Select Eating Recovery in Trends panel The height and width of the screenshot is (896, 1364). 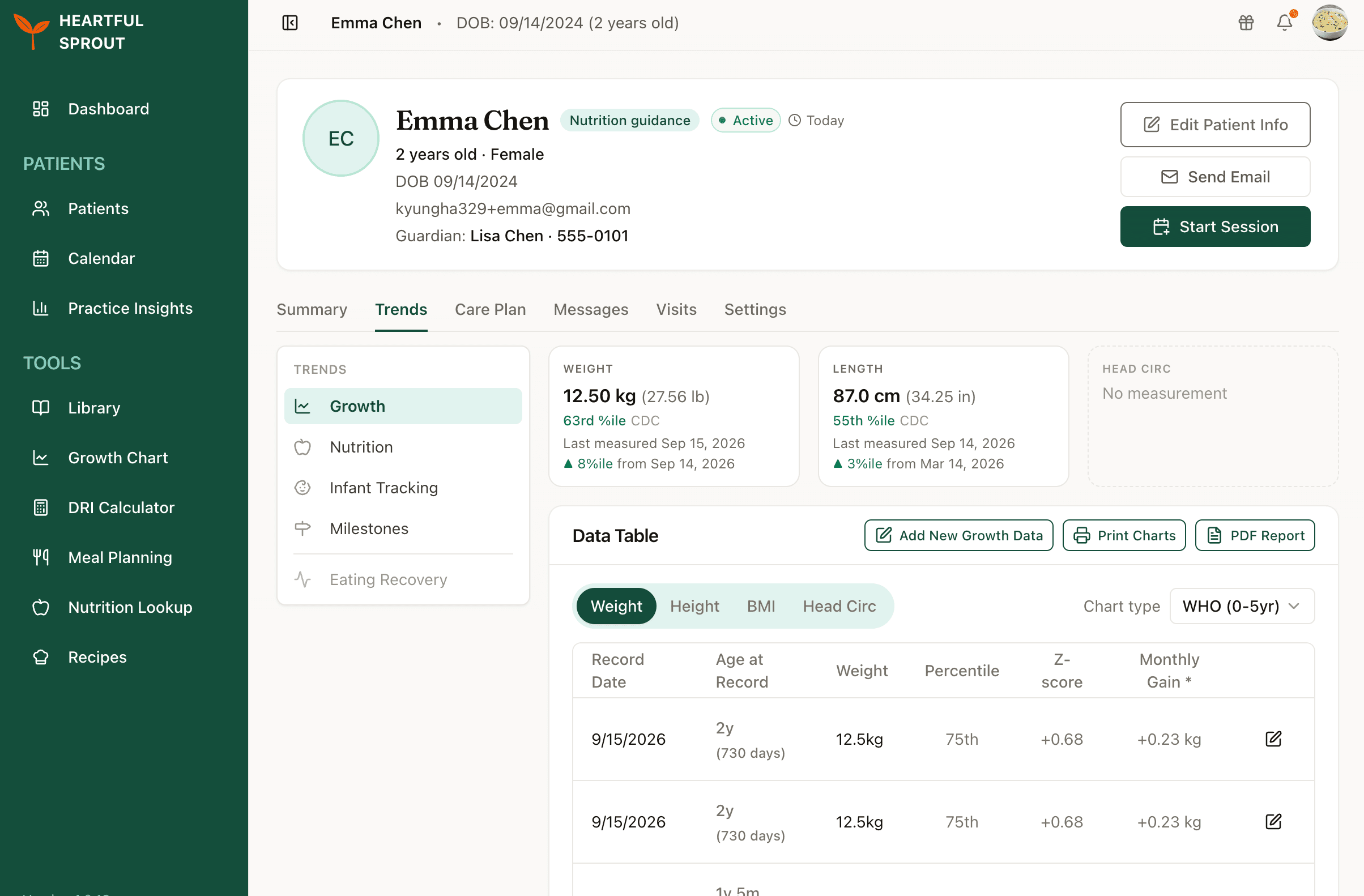click(403, 580)
